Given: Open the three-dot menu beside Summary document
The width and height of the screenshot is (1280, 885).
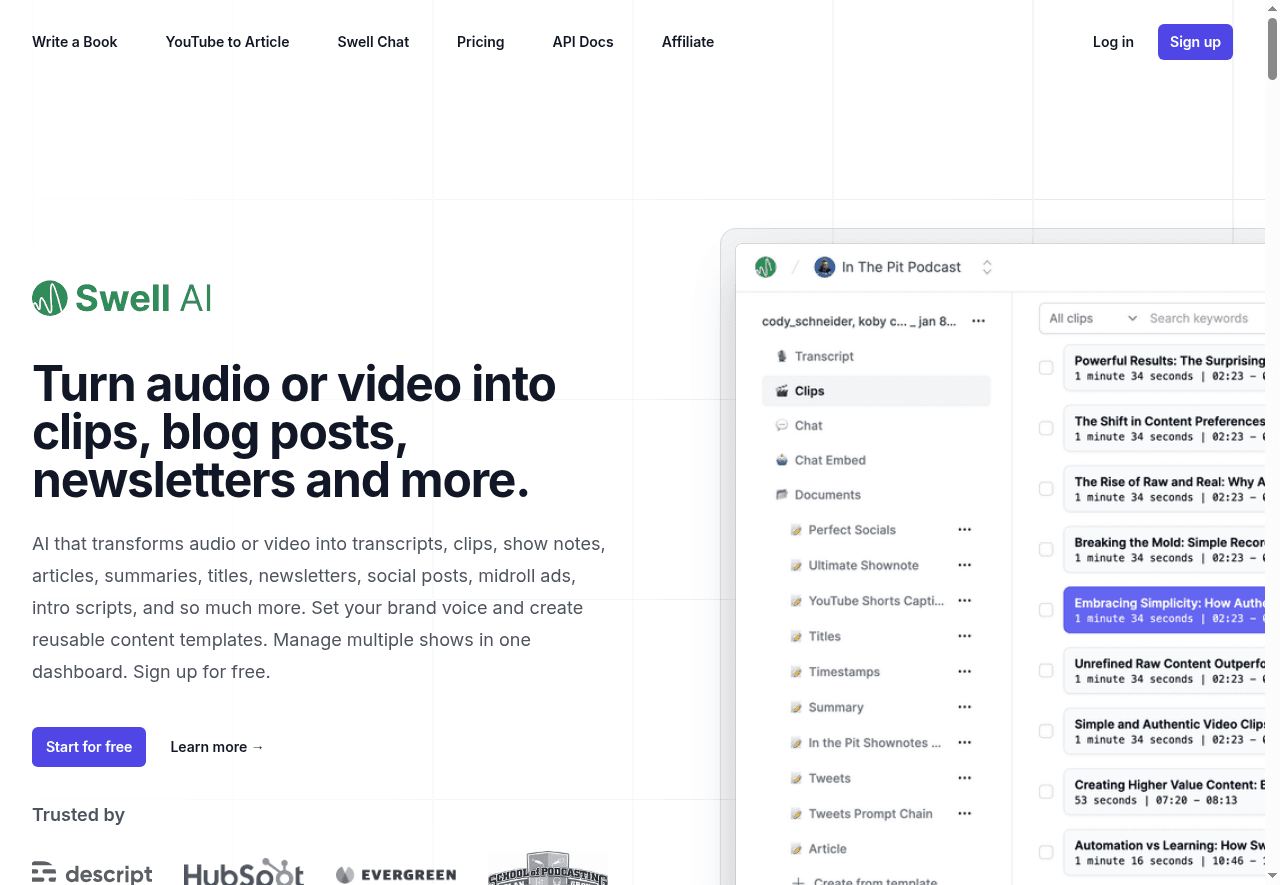Looking at the screenshot, I should click(964, 707).
